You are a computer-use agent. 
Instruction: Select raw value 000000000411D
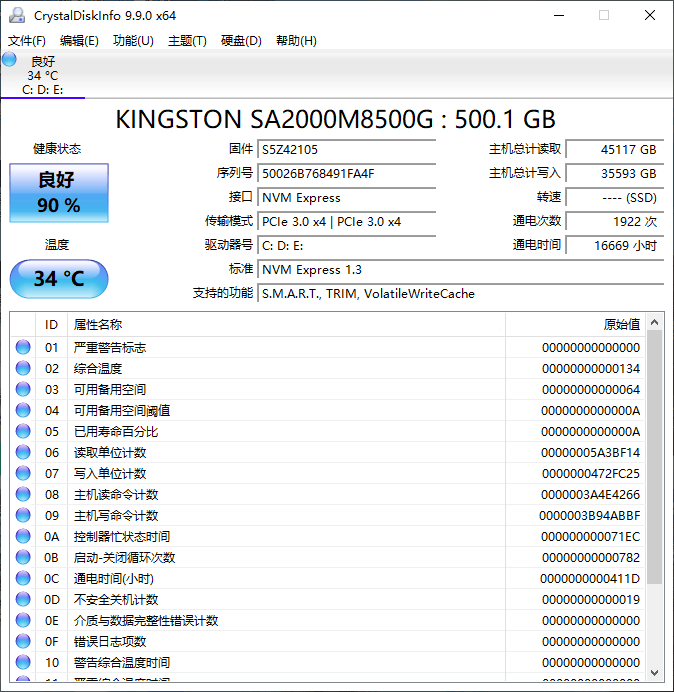click(x=590, y=579)
